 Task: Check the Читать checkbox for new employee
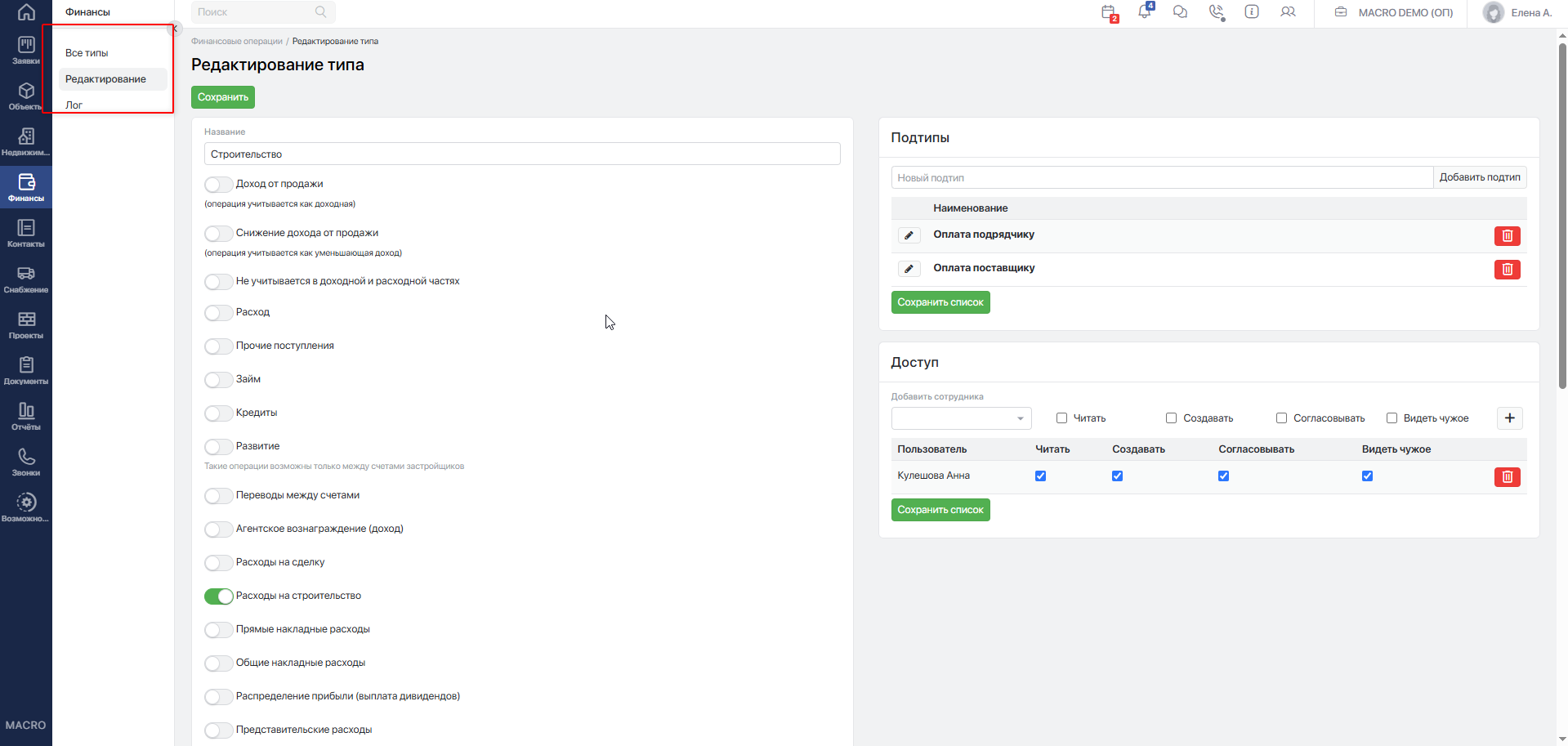tap(1061, 418)
